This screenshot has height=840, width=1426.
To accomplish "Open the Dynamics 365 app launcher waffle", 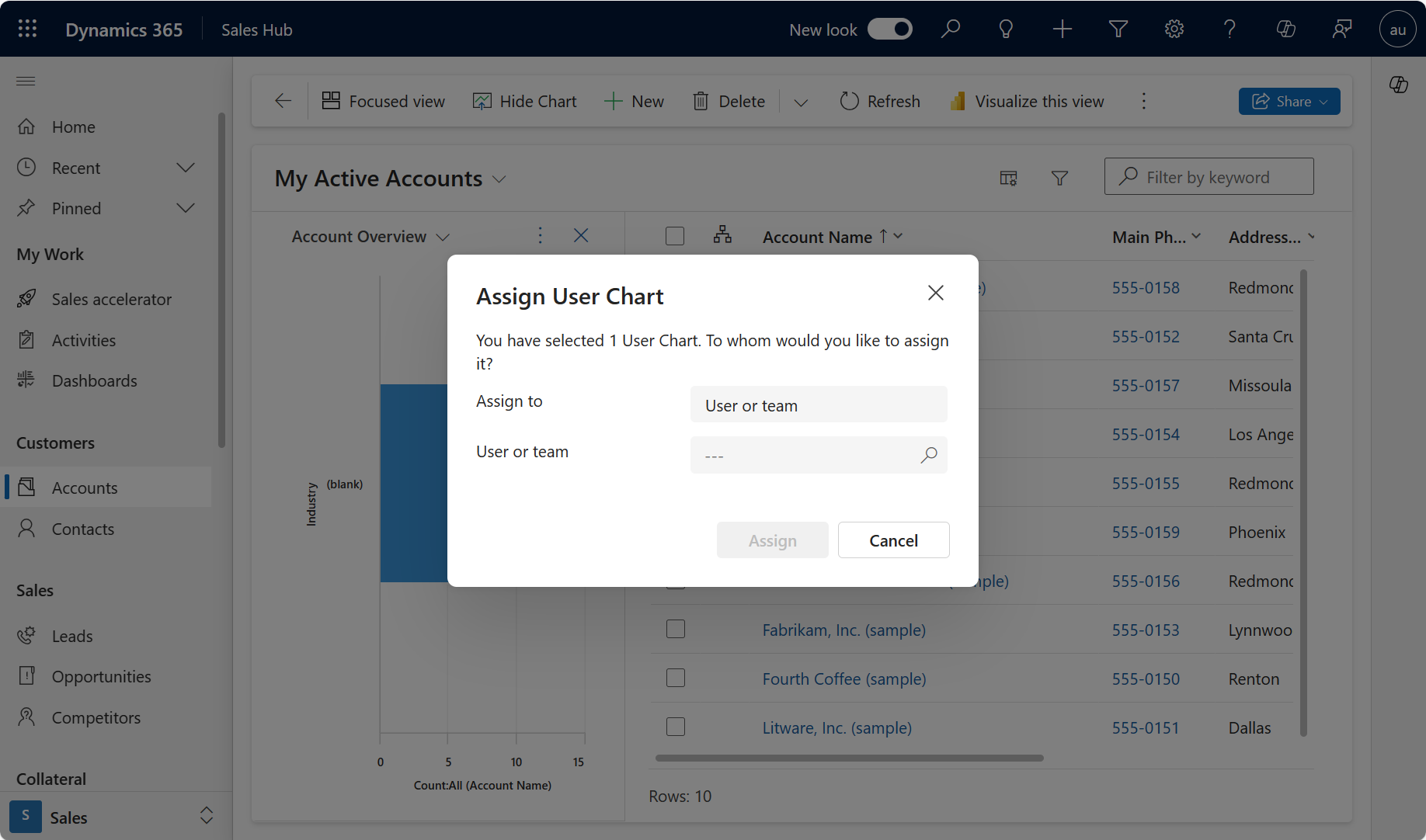I will [26, 29].
